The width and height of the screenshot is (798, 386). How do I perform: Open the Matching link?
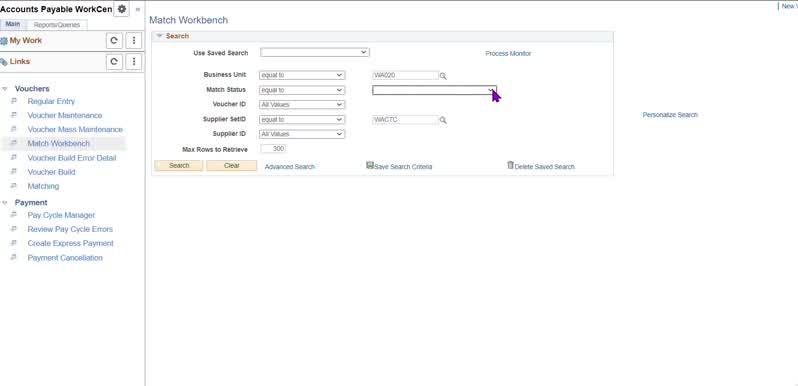click(x=43, y=186)
